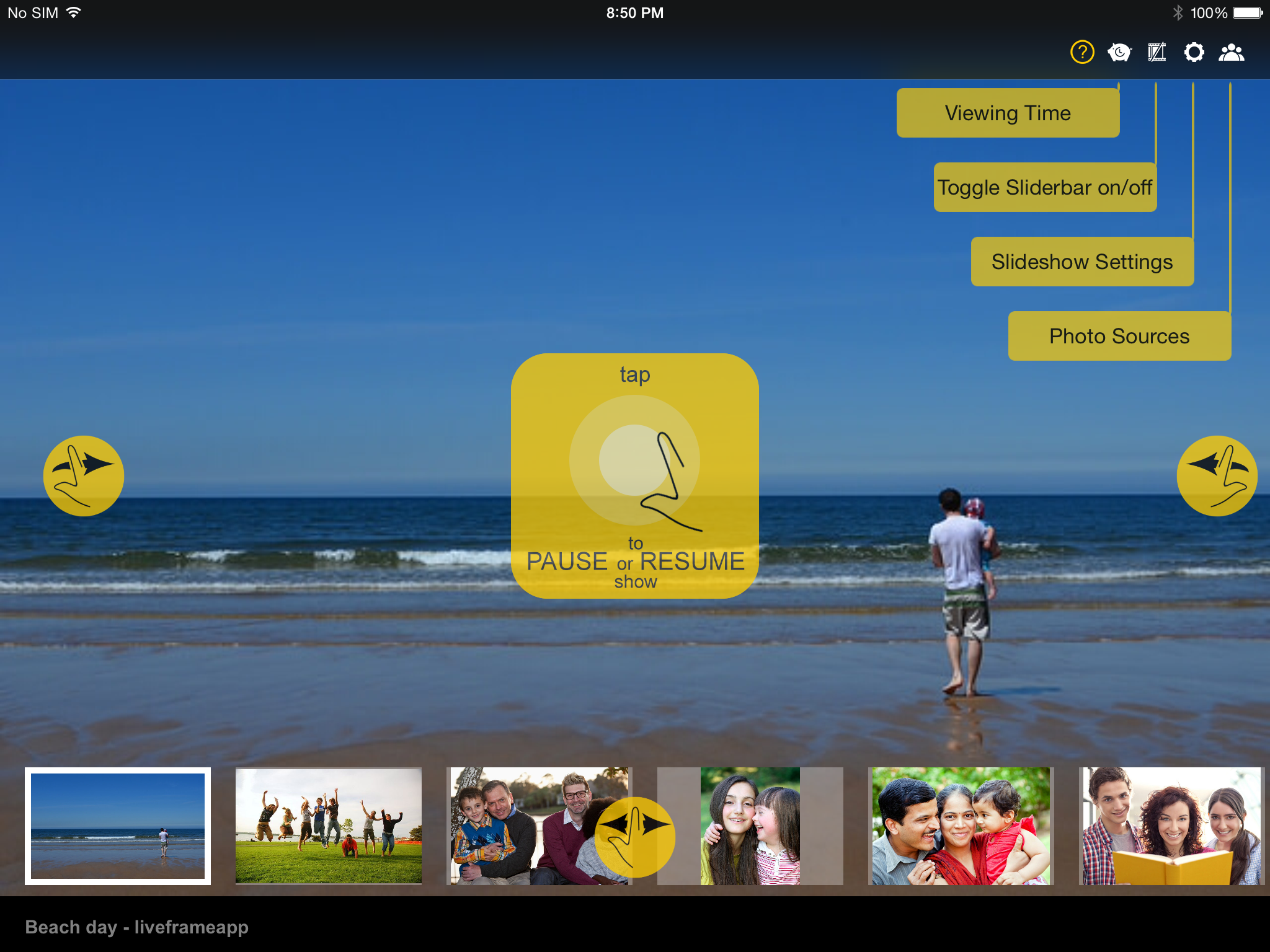The image size is (1270, 952).
Task: Select the family with baby in red thumbnail
Action: pos(961,826)
